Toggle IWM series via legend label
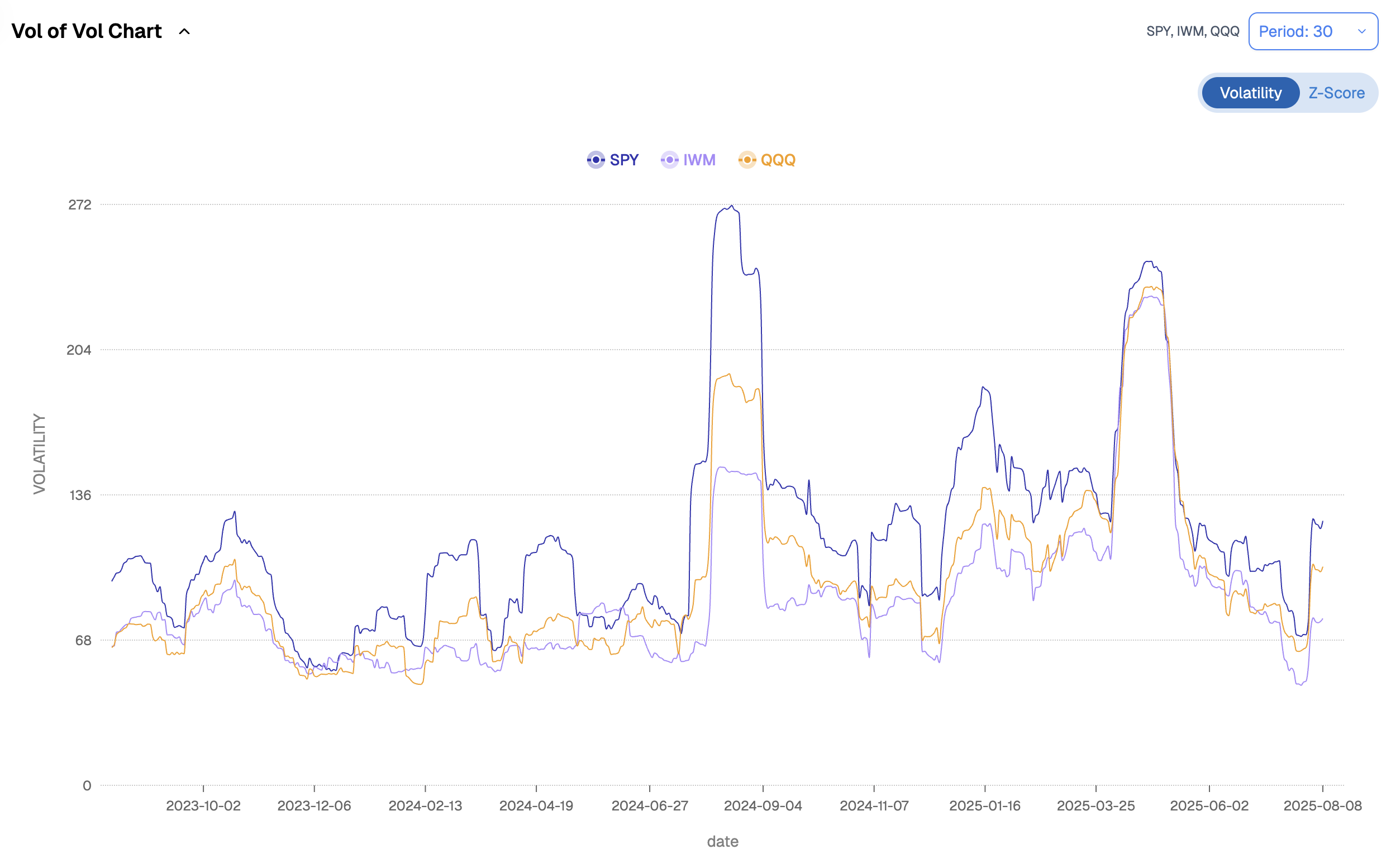This screenshot has height=868, width=1391. tap(699, 160)
